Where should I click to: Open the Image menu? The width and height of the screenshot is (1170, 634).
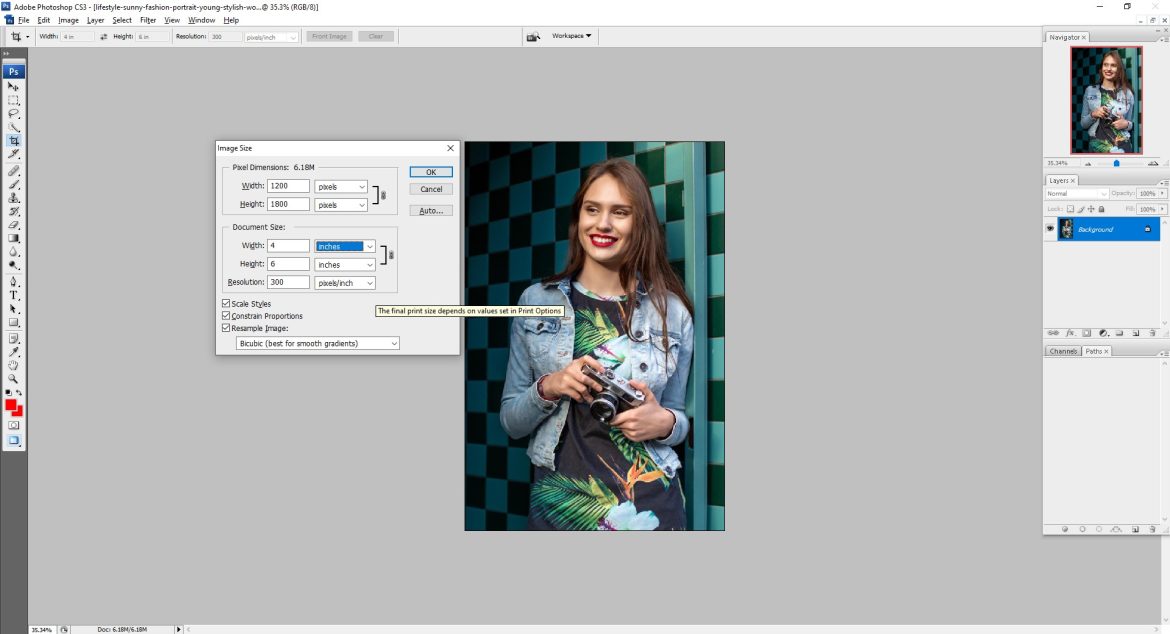(x=68, y=19)
